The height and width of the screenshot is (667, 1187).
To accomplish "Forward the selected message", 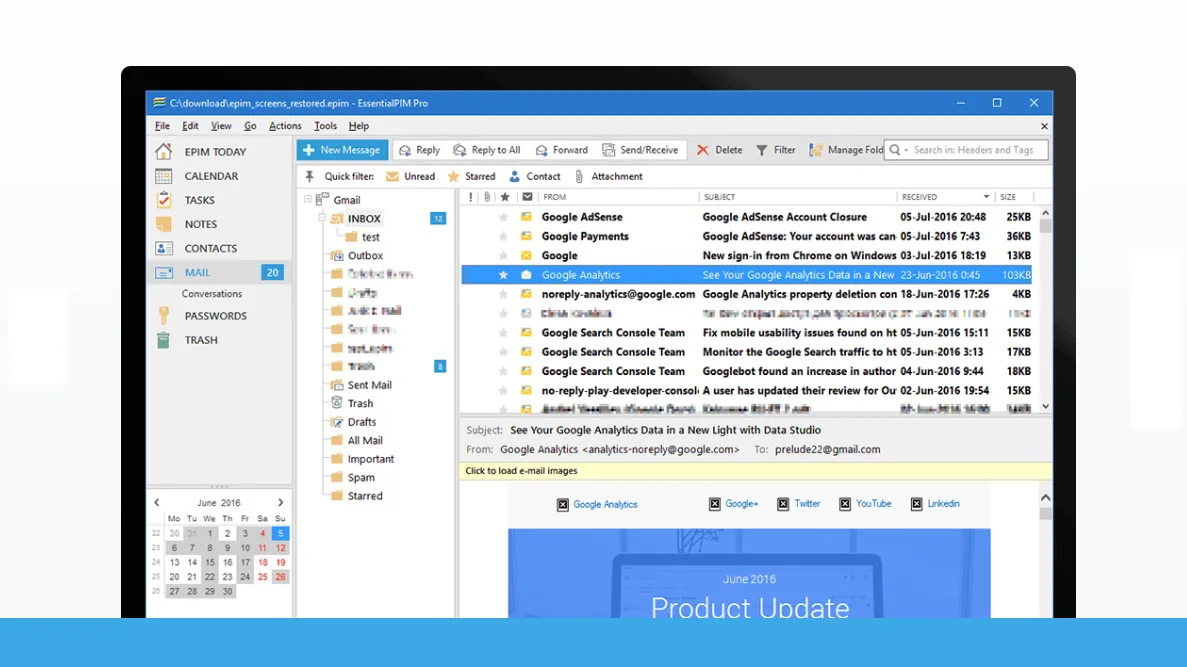I will click(x=561, y=150).
